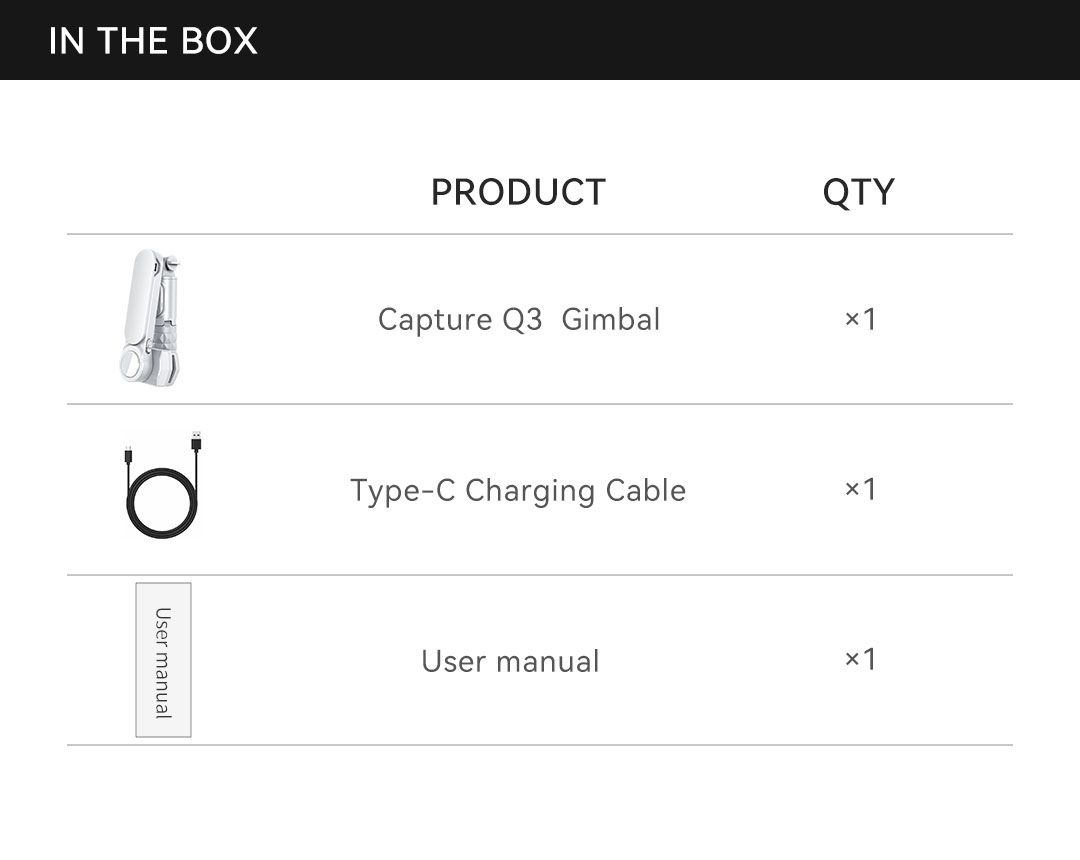
Task: Click the PRODUCT column heading
Action: click(x=518, y=192)
